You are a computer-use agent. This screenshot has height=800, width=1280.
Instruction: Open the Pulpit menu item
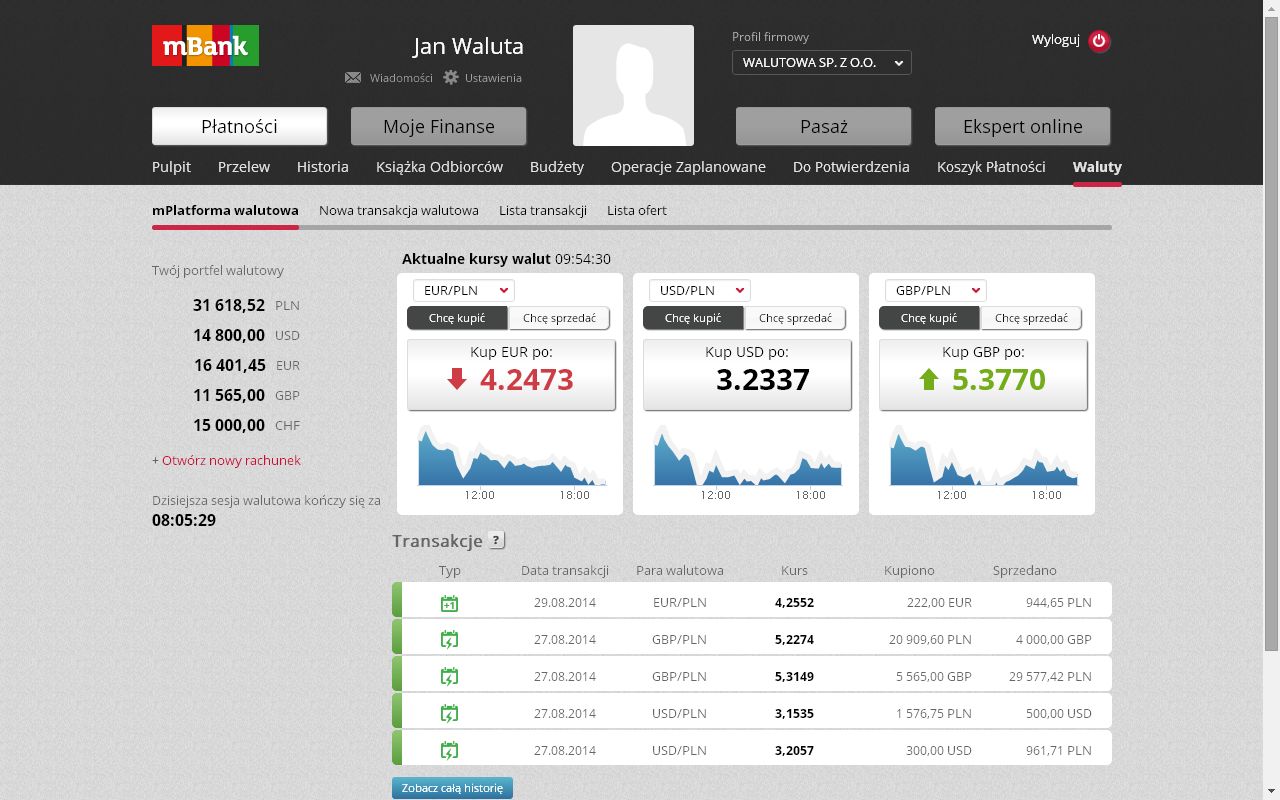point(171,167)
